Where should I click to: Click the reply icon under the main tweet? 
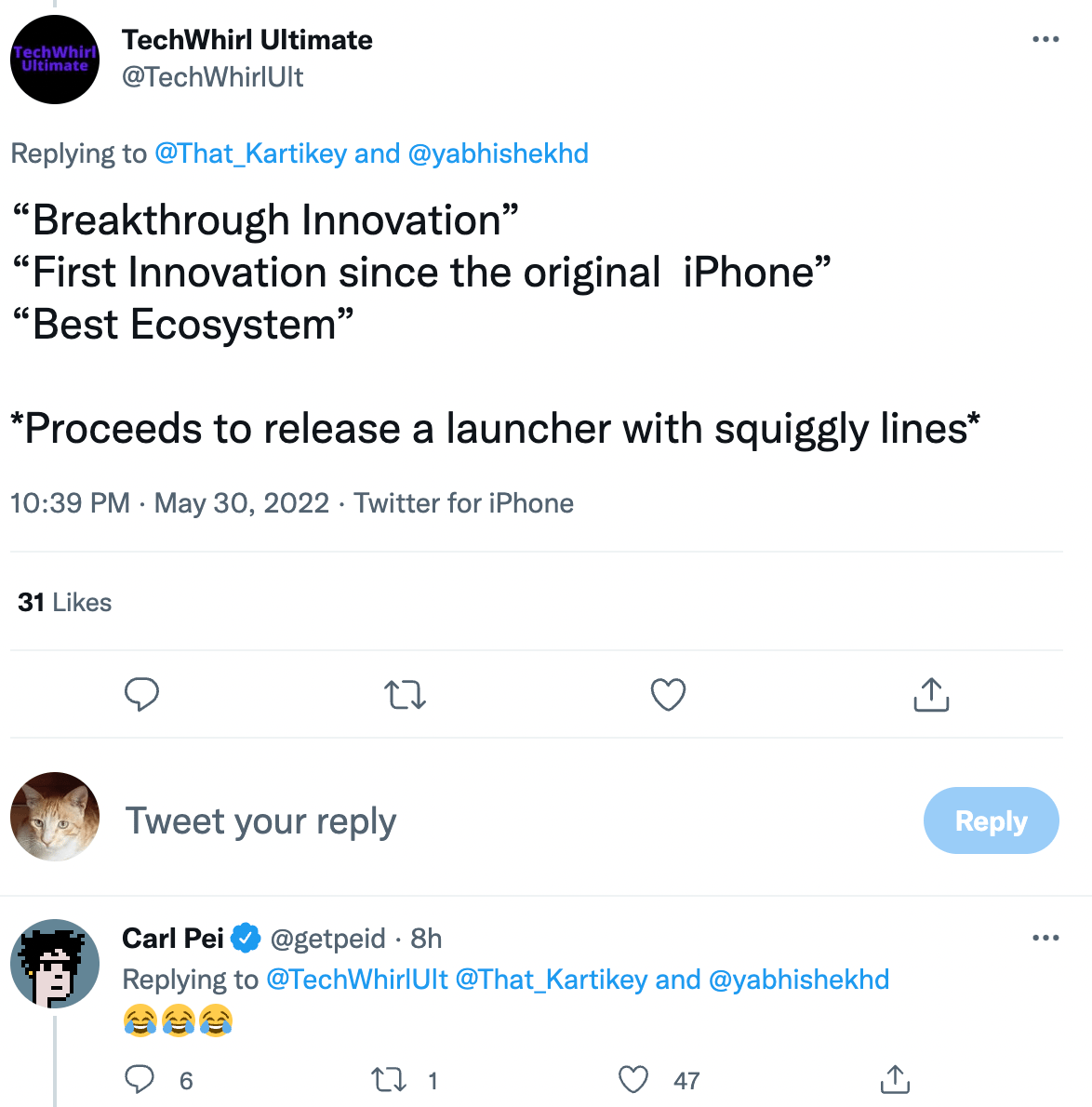[x=141, y=694]
